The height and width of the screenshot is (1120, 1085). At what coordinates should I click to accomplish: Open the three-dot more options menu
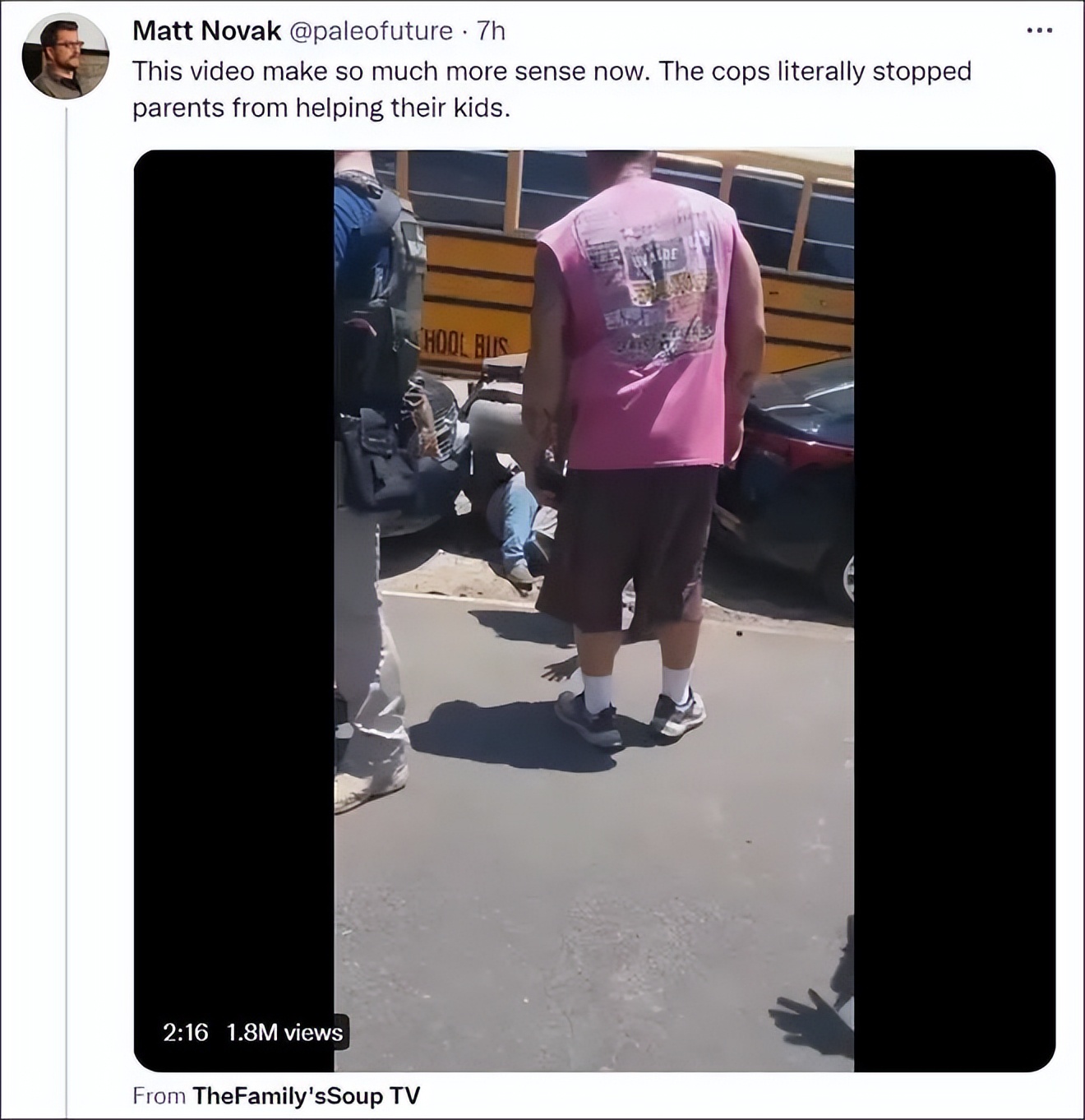1039,30
